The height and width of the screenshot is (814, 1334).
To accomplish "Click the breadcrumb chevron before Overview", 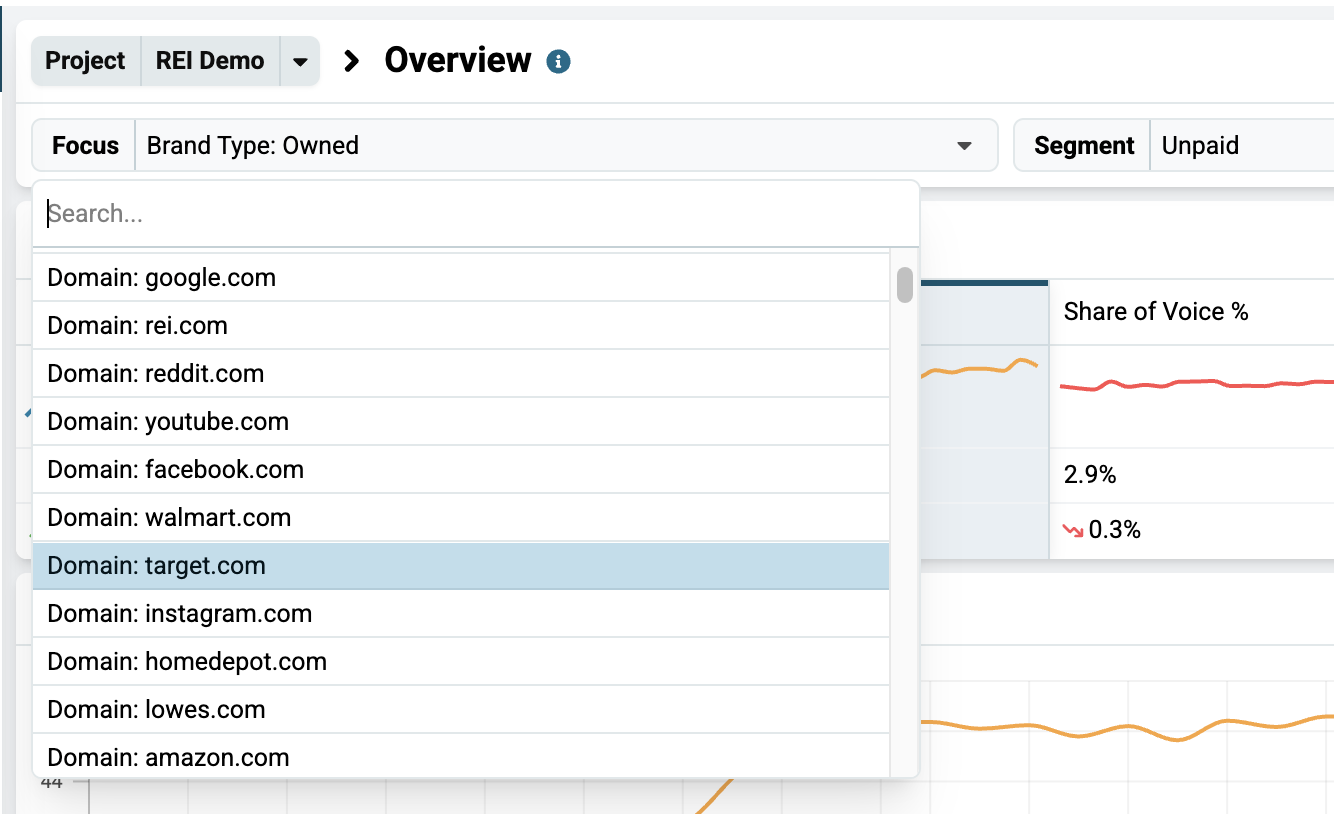I will coord(351,61).
